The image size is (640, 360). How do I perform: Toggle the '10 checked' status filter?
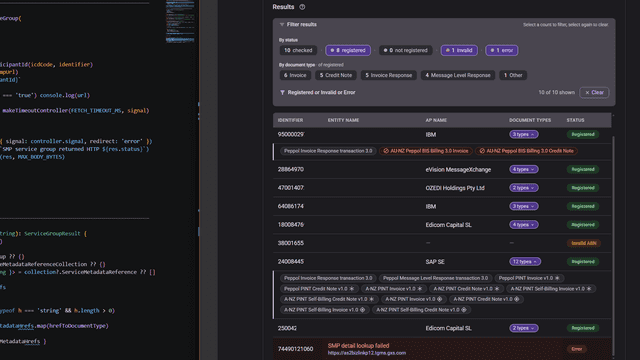[x=298, y=50]
